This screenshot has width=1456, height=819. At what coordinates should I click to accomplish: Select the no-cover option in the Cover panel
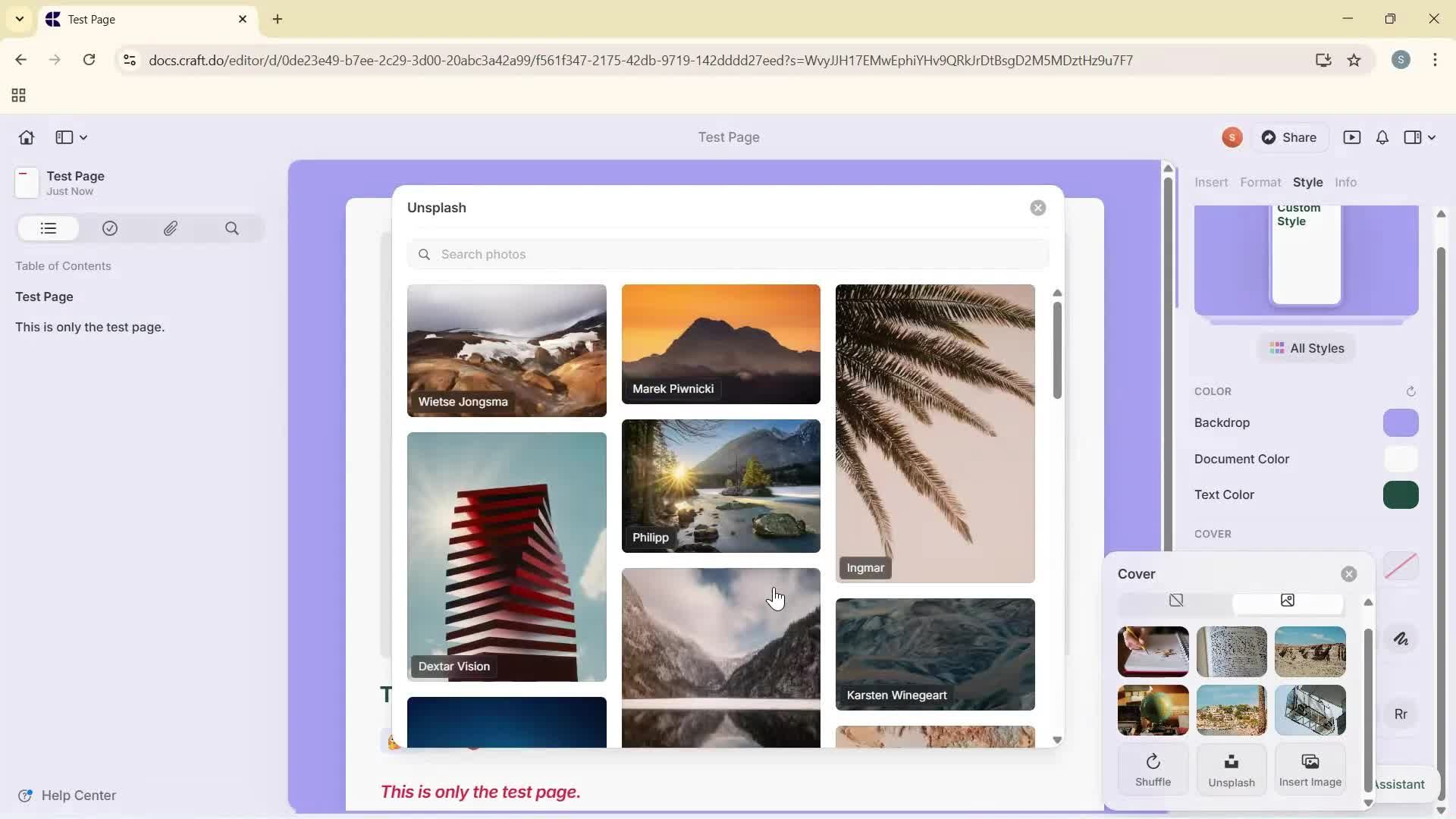(x=1176, y=600)
